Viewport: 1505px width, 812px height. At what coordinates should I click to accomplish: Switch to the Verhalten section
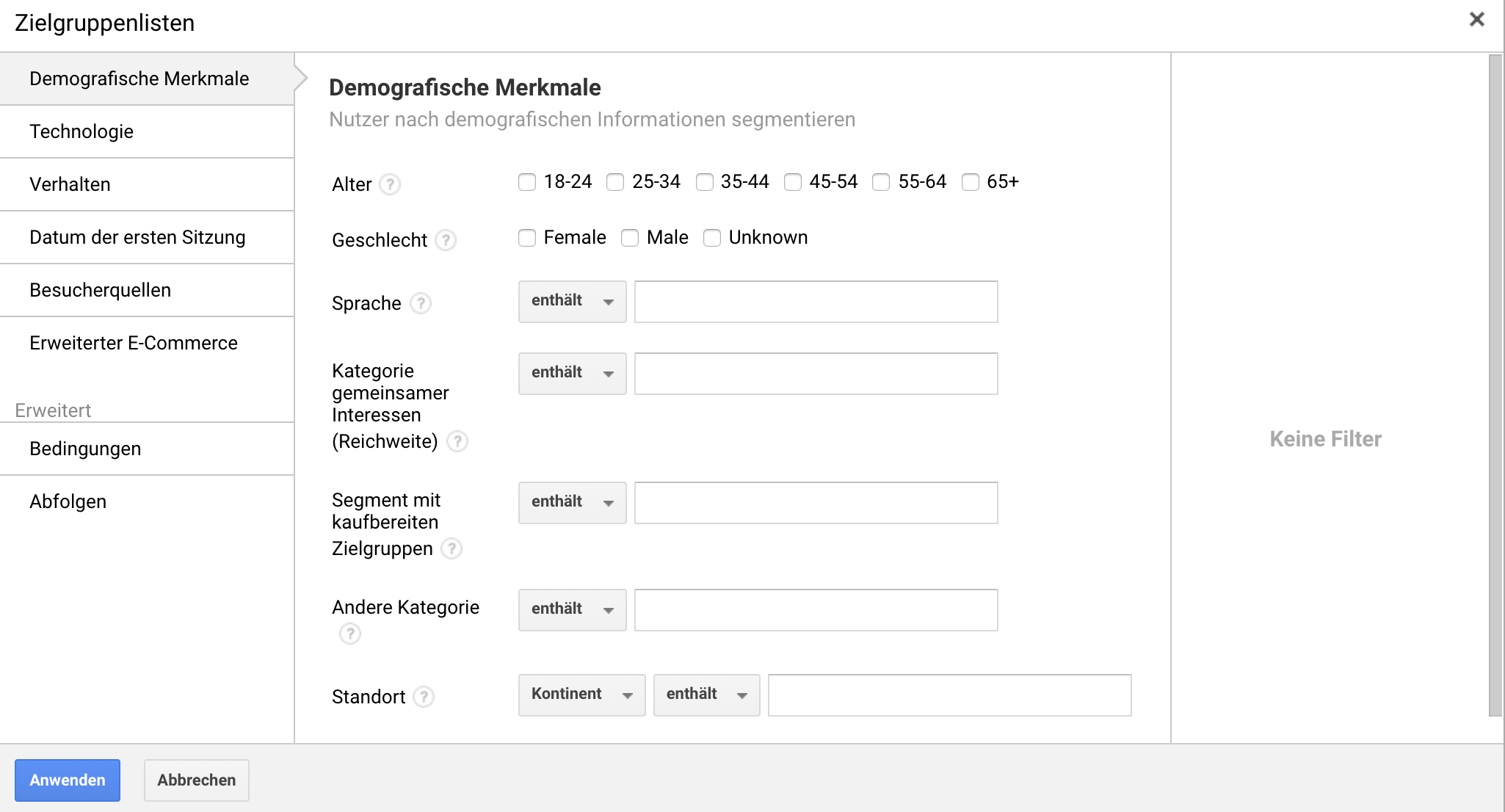[147, 184]
